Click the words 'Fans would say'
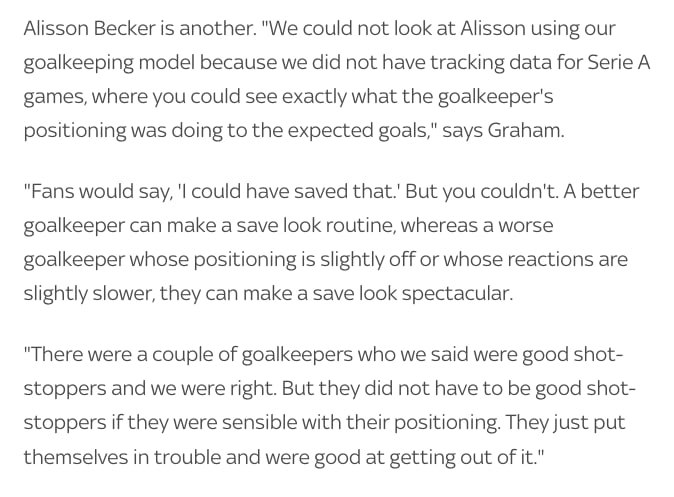 97,193
